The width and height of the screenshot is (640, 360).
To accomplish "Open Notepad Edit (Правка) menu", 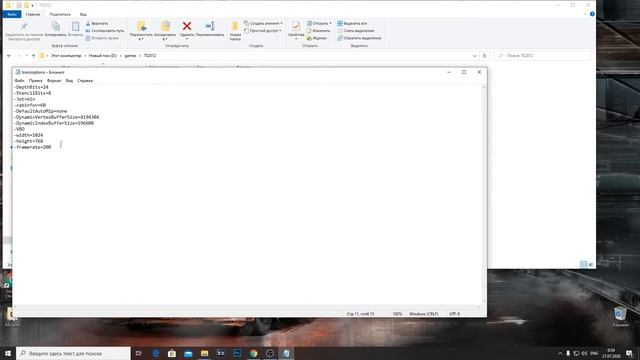I will point(36,81).
